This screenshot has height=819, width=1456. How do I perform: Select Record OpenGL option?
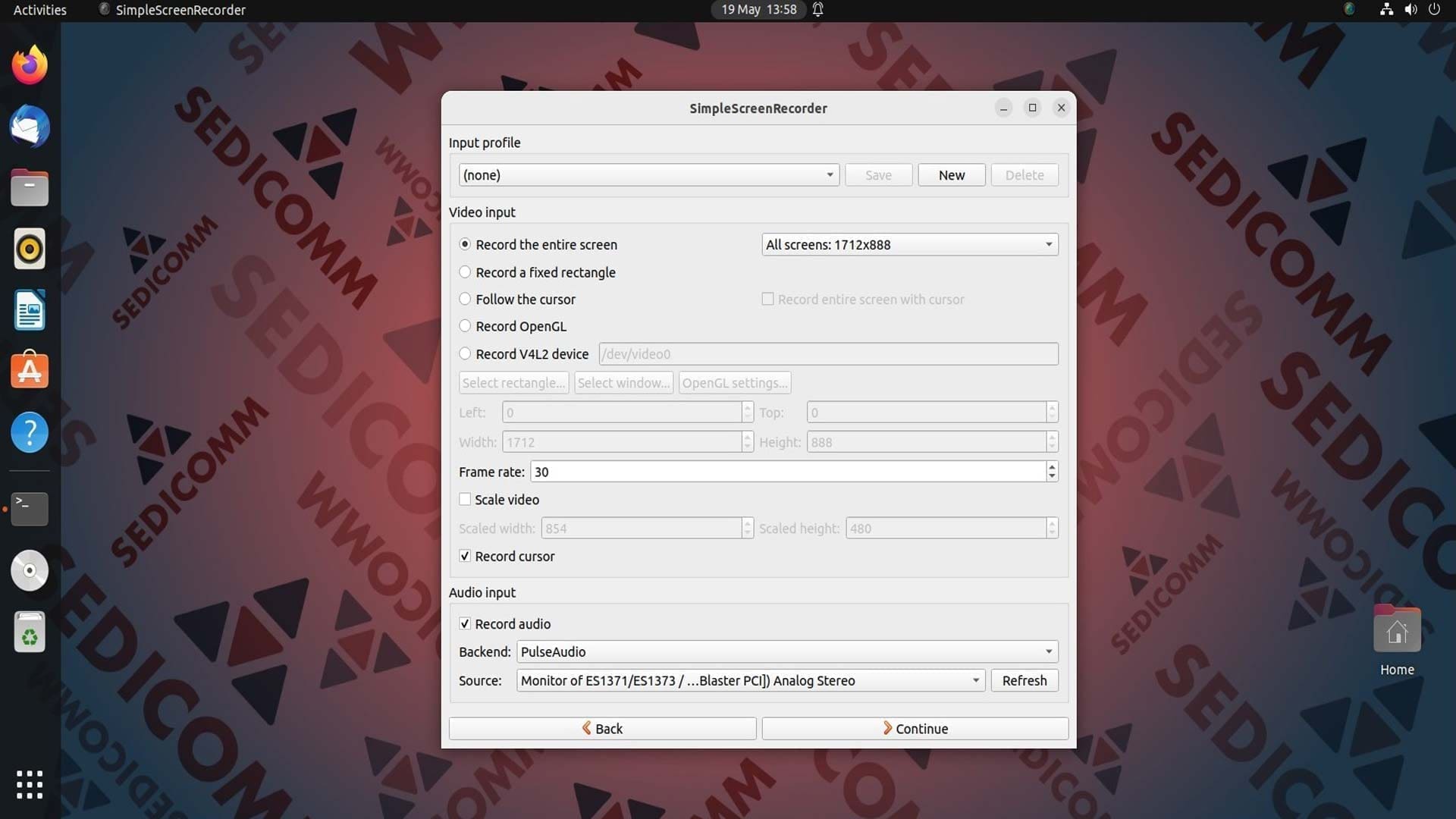pos(513,326)
